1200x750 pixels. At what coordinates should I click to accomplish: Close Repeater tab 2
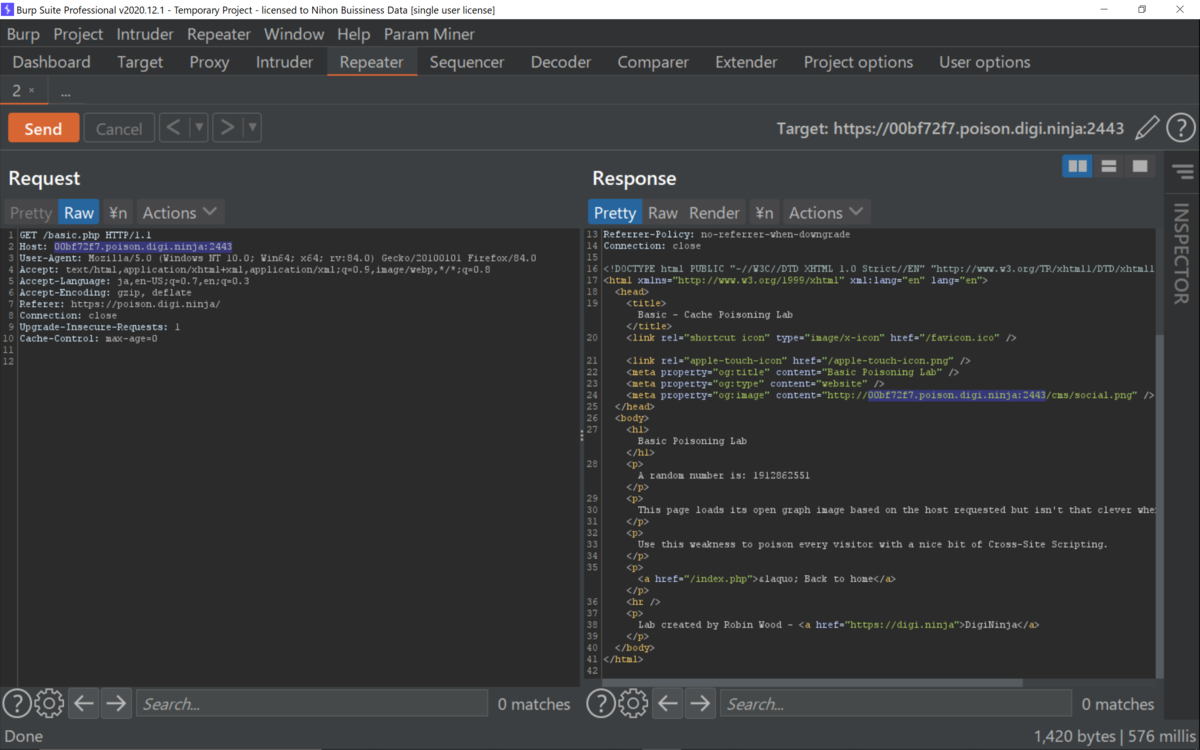point(31,91)
